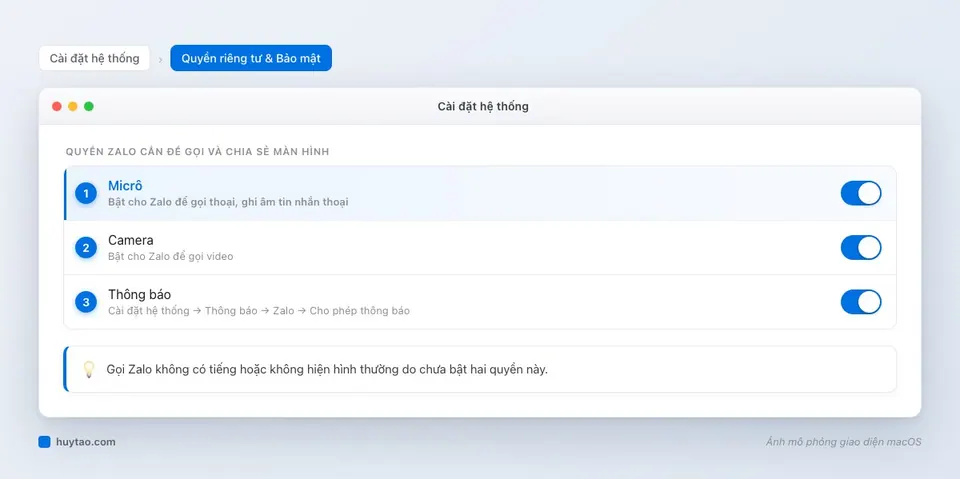Close the window with the red button
The width and height of the screenshot is (960, 479).
[x=57, y=107]
